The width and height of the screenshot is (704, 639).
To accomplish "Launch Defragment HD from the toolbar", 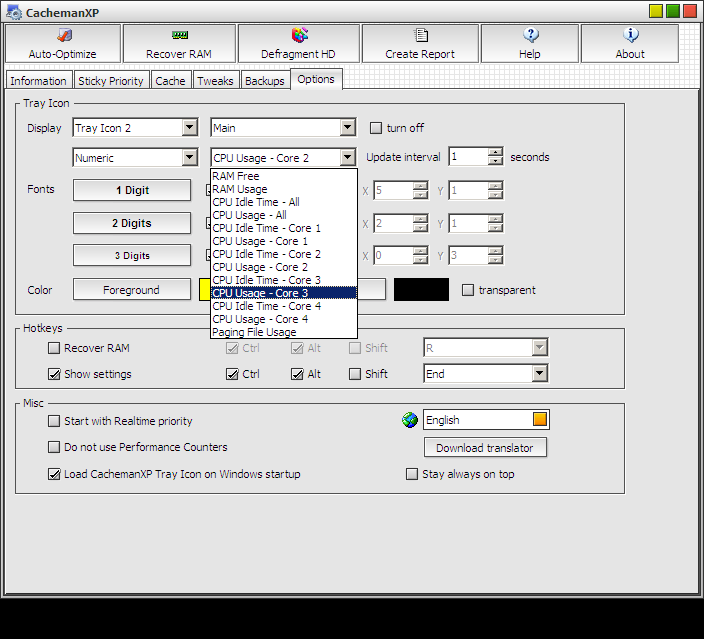I will (299, 35).
